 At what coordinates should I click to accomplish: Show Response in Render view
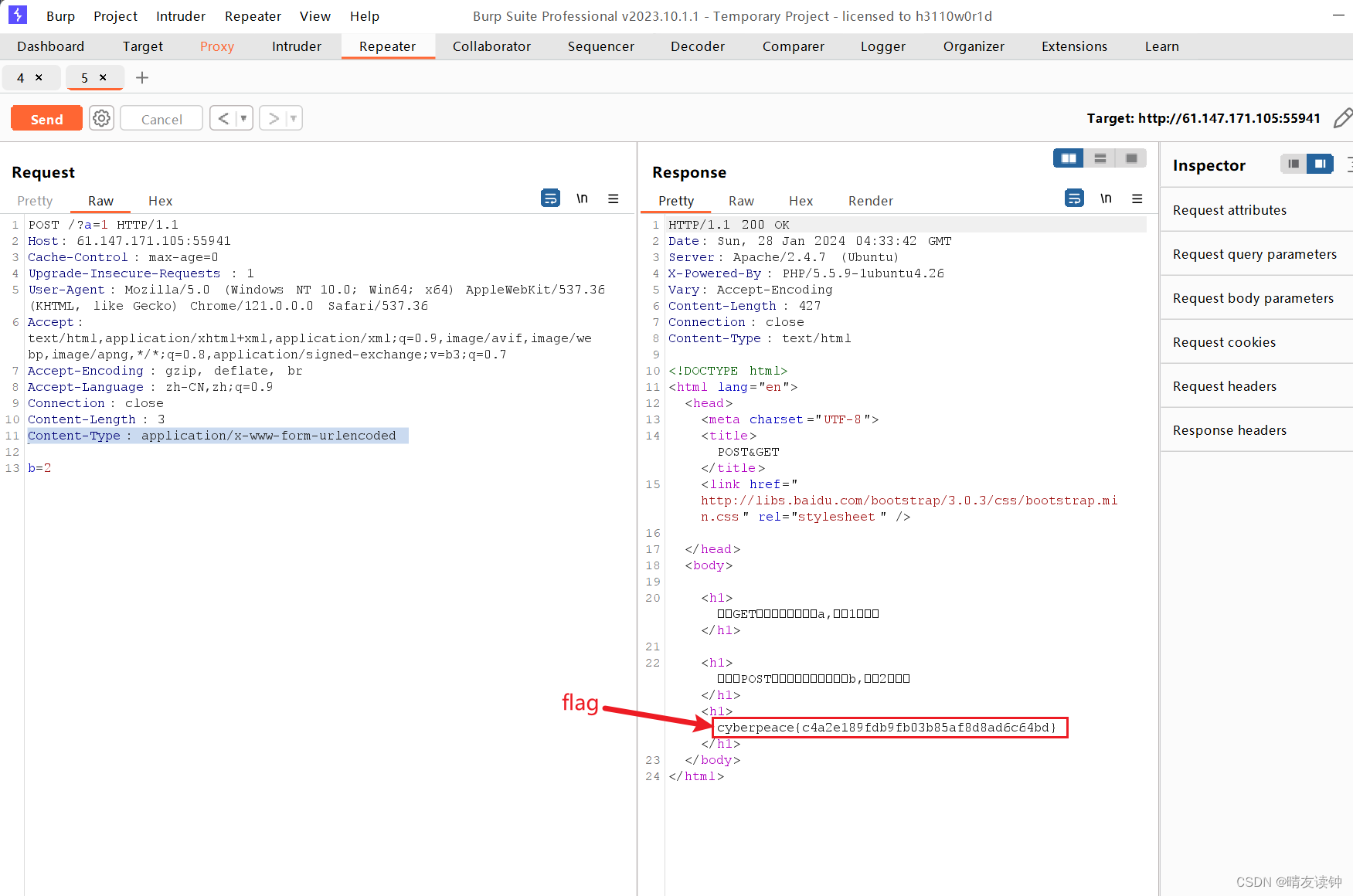(871, 201)
